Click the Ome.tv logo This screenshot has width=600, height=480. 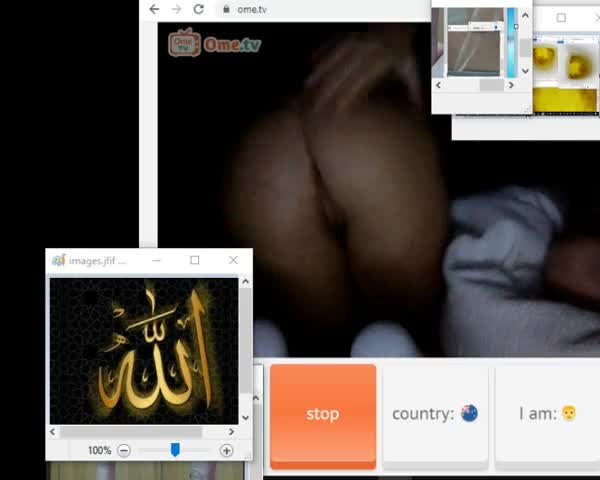214,43
